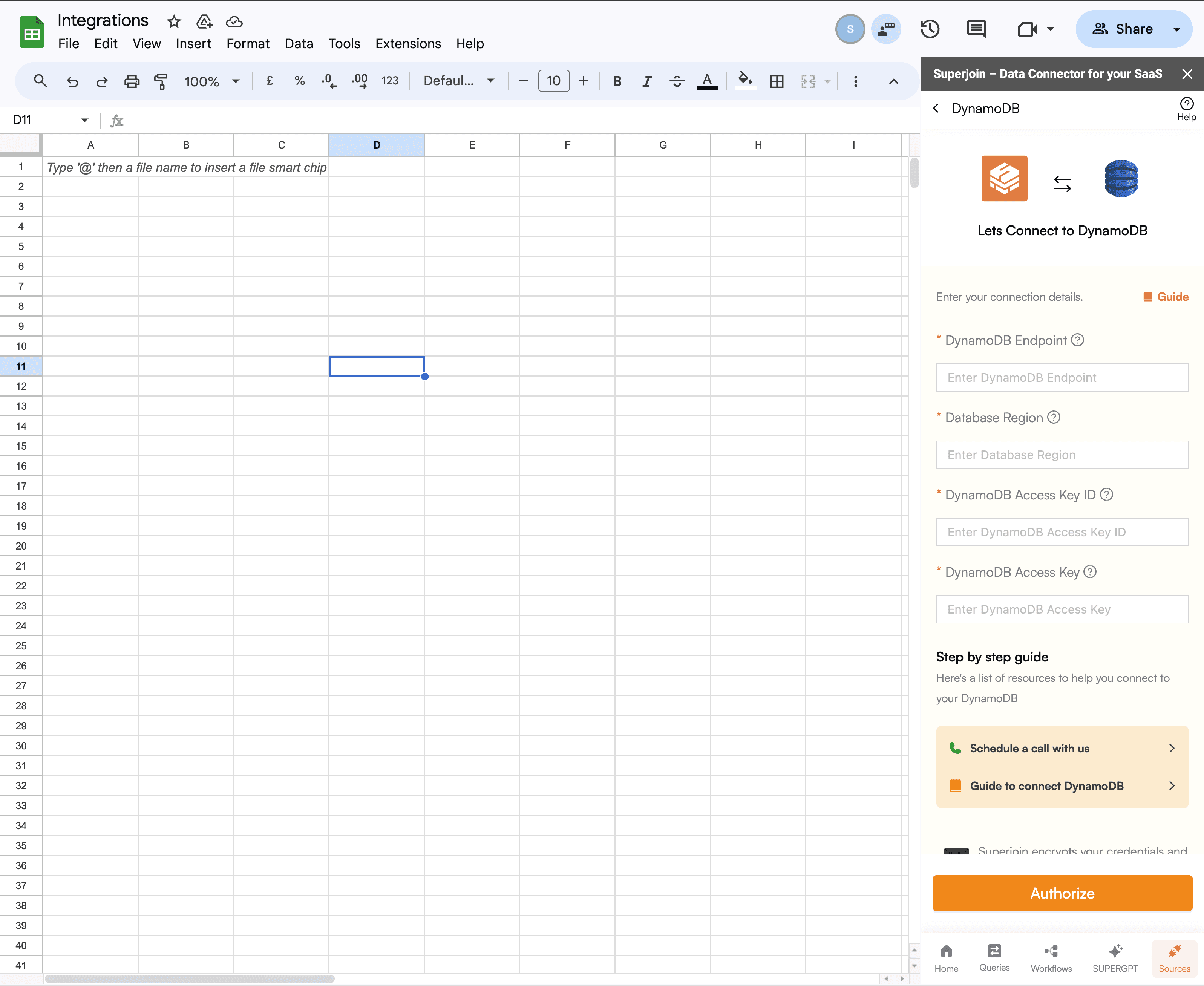Format cell as currency (£)

270,81
